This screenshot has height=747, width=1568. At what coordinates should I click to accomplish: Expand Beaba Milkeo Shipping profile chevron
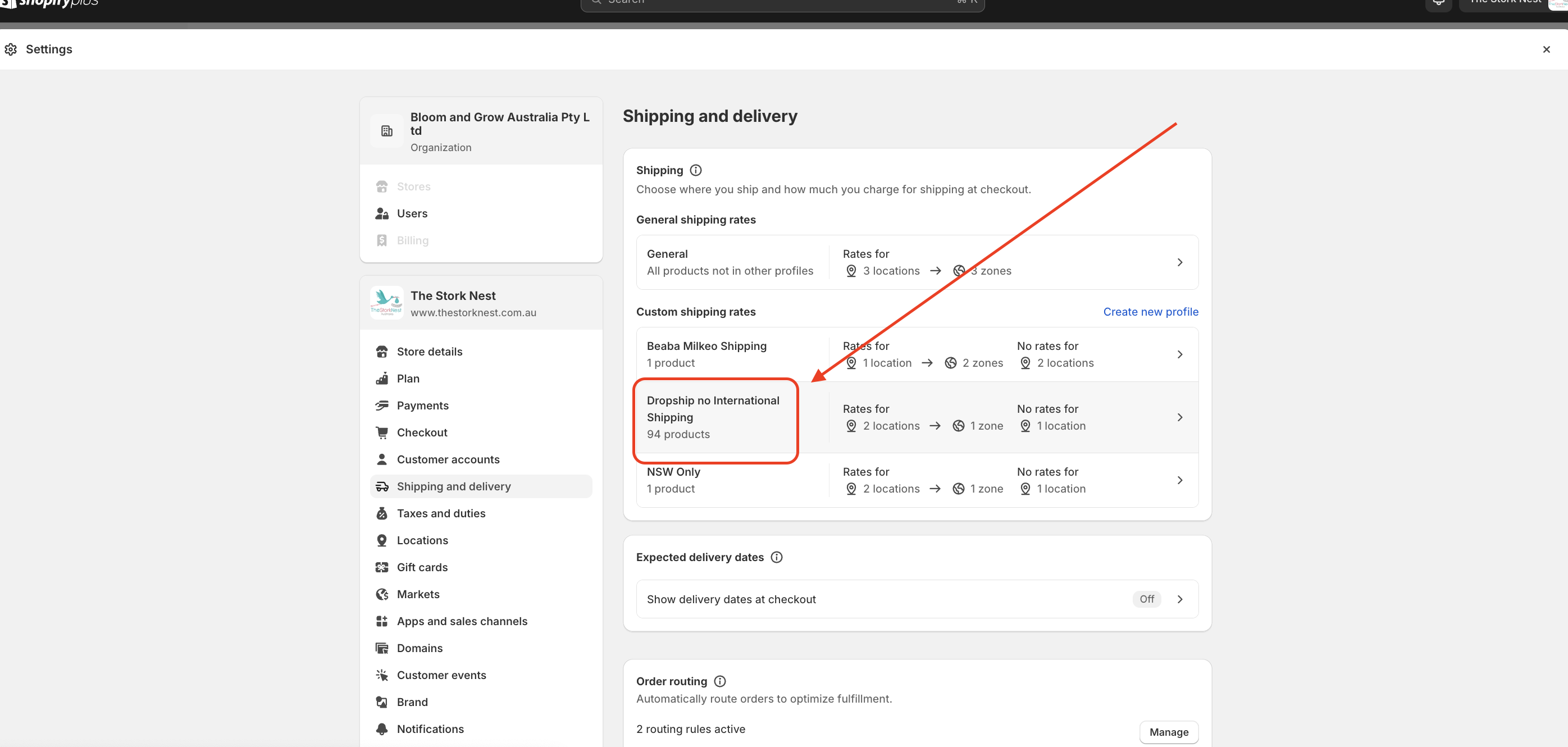1180,354
